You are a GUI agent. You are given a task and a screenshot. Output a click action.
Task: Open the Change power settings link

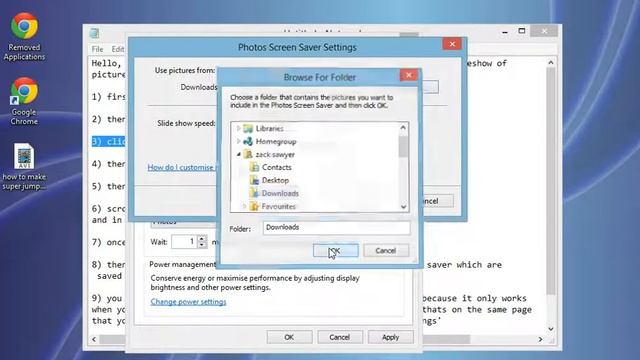(x=188, y=302)
